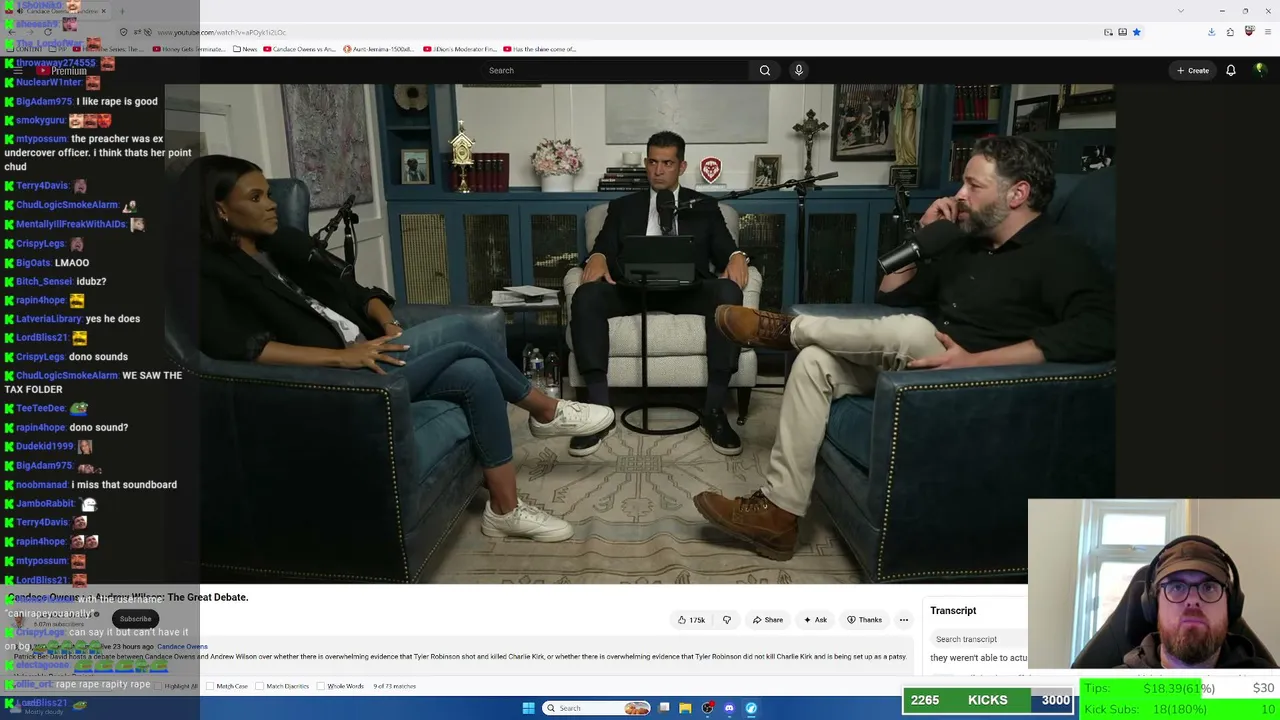Click chat message "WE SAW THE TAX FOLDER"
Screen dimensions: 1280x720
point(93,382)
